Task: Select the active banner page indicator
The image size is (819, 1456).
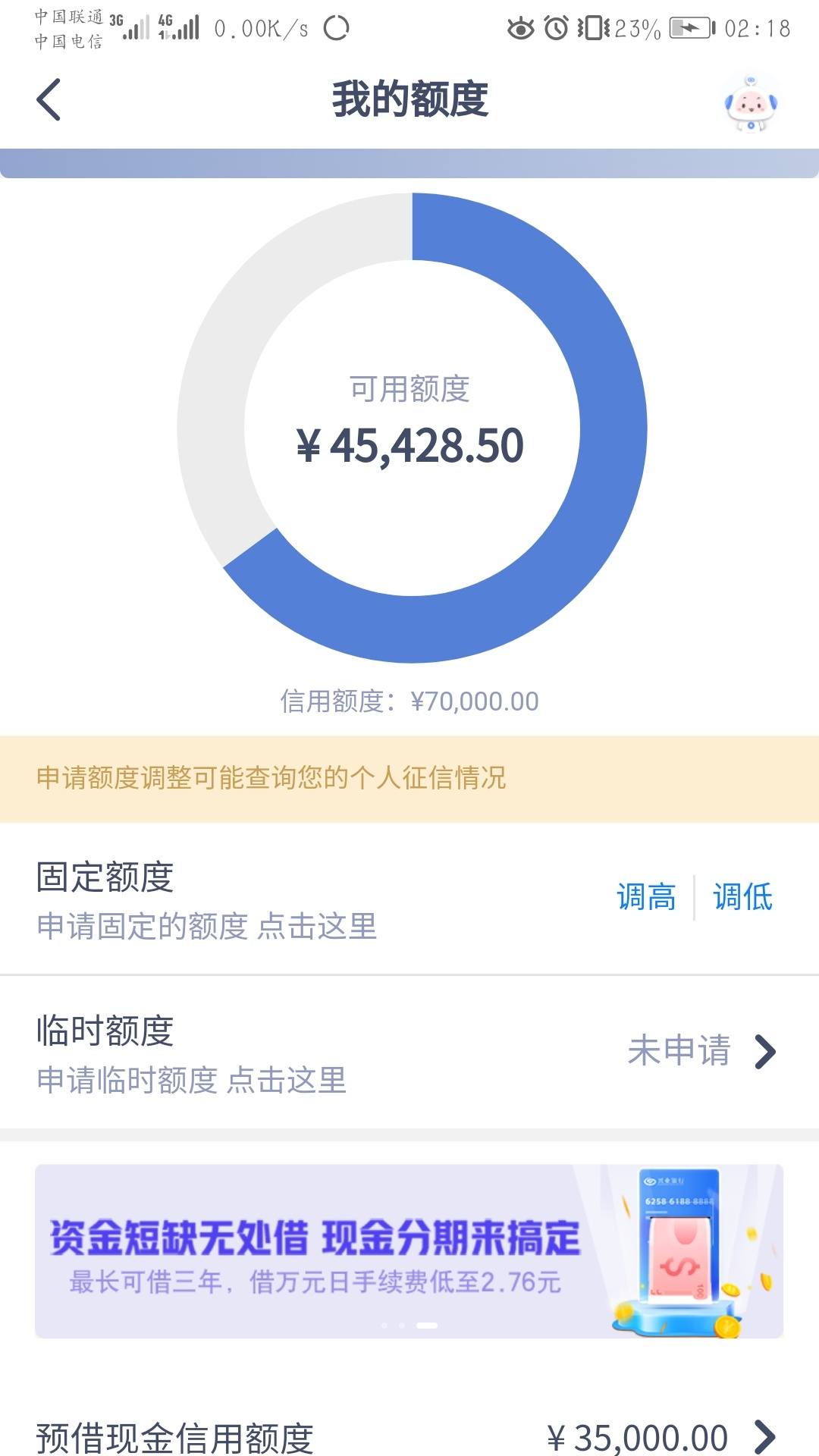Action: (x=427, y=1326)
